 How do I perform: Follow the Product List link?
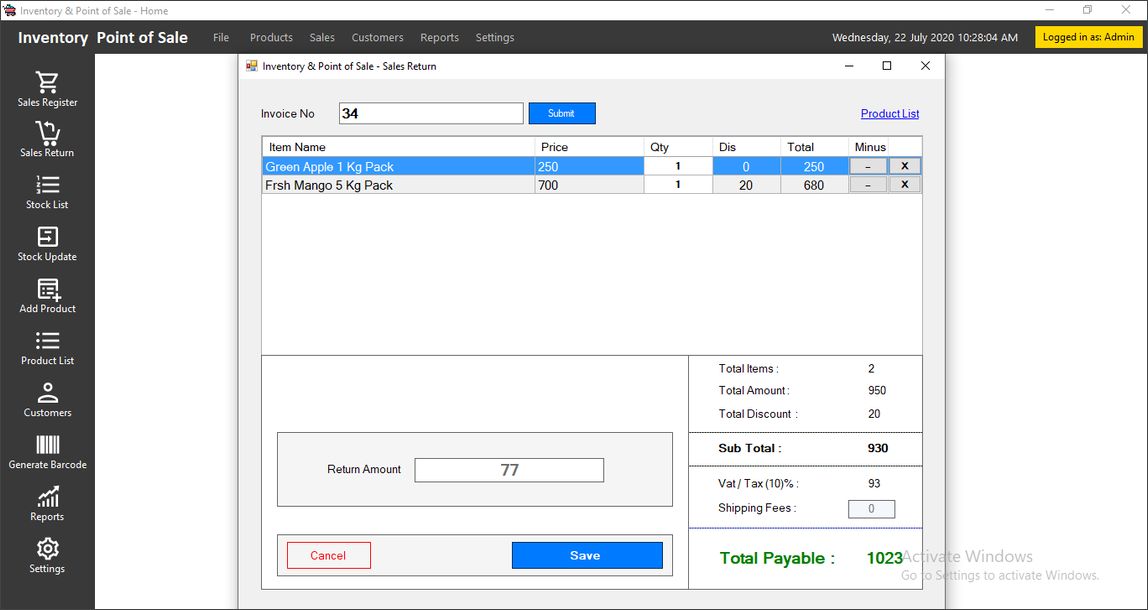[889, 114]
